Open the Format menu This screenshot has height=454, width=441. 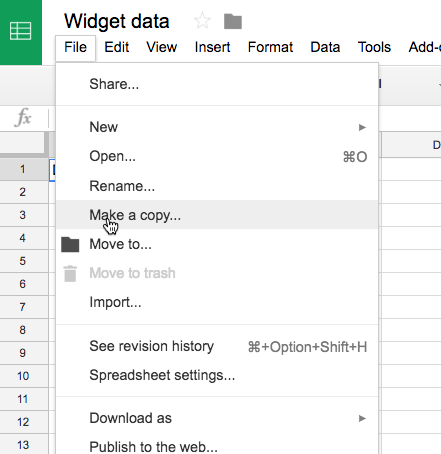point(270,47)
